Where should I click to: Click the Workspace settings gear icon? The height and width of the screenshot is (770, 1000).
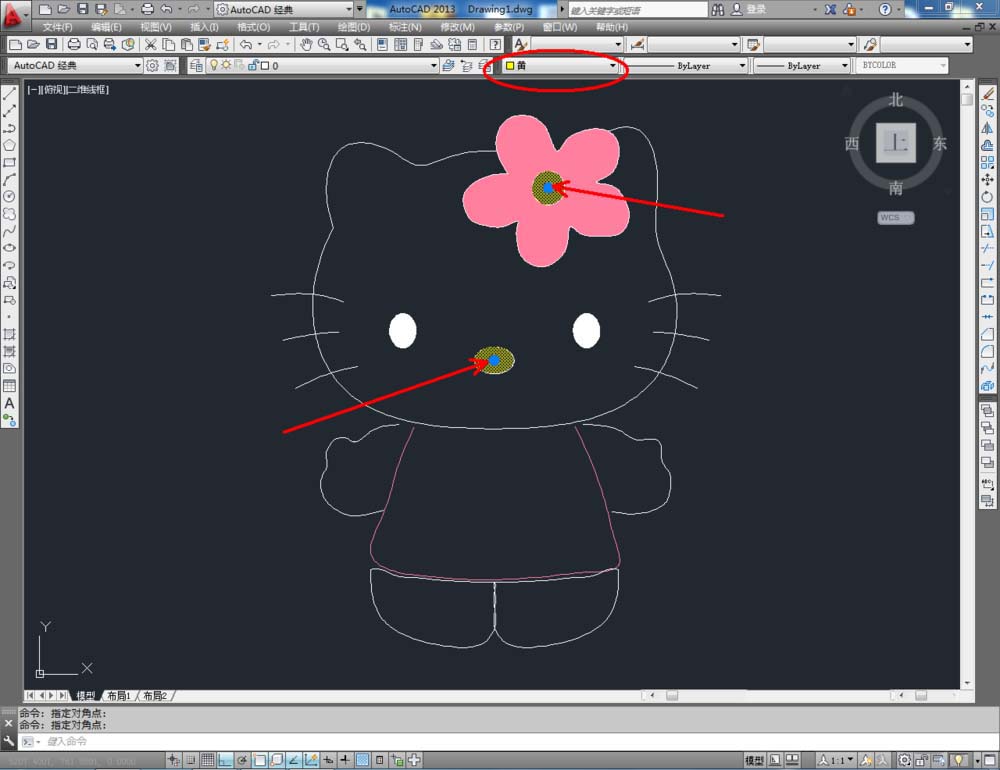pos(153,66)
